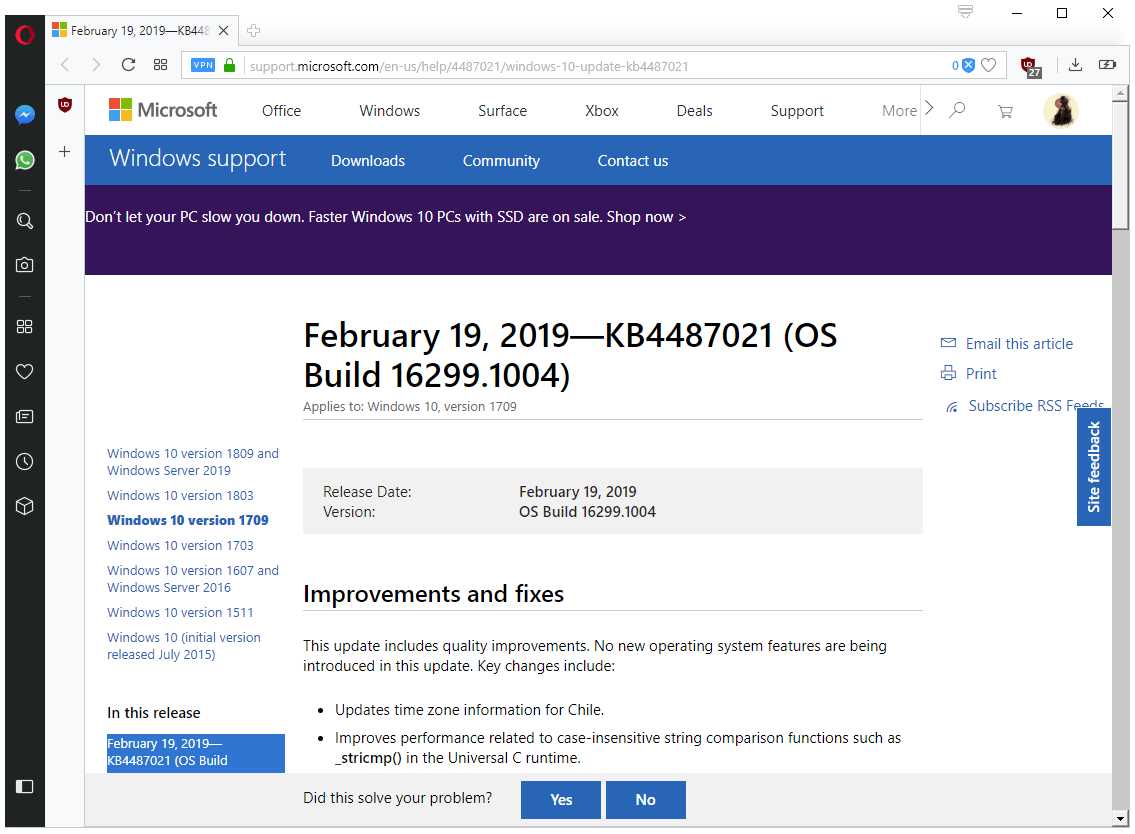Select Windows 10 version 1511 link

point(180,612)
